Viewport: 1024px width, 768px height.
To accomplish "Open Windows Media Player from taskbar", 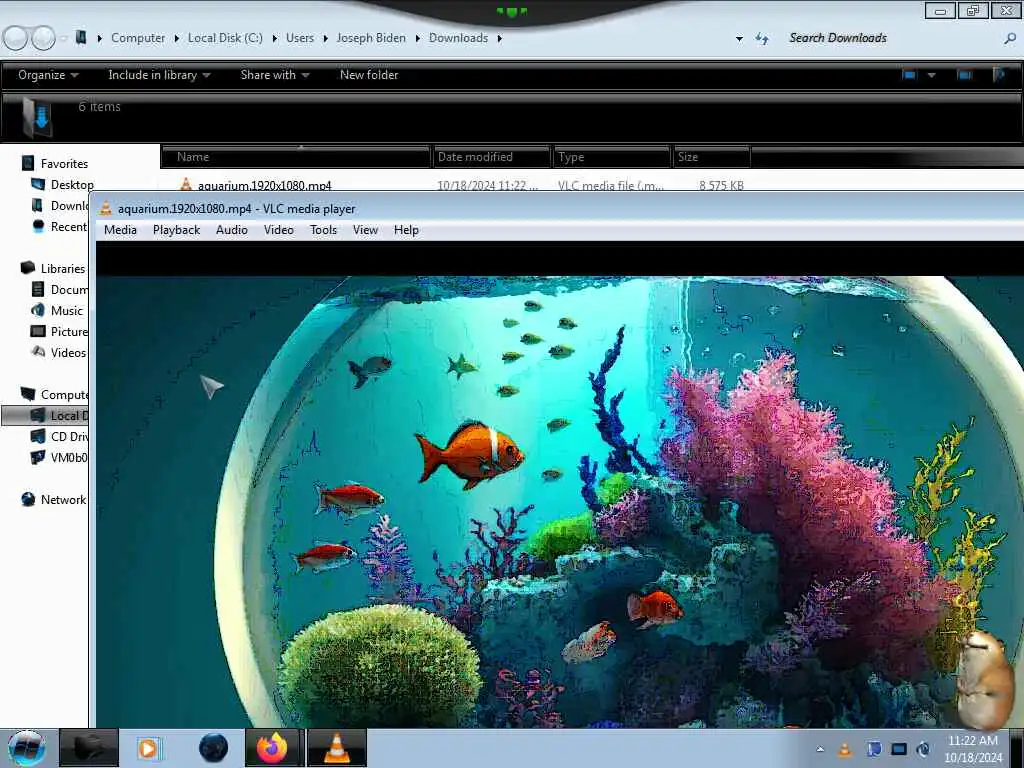I will pos(149,748).
